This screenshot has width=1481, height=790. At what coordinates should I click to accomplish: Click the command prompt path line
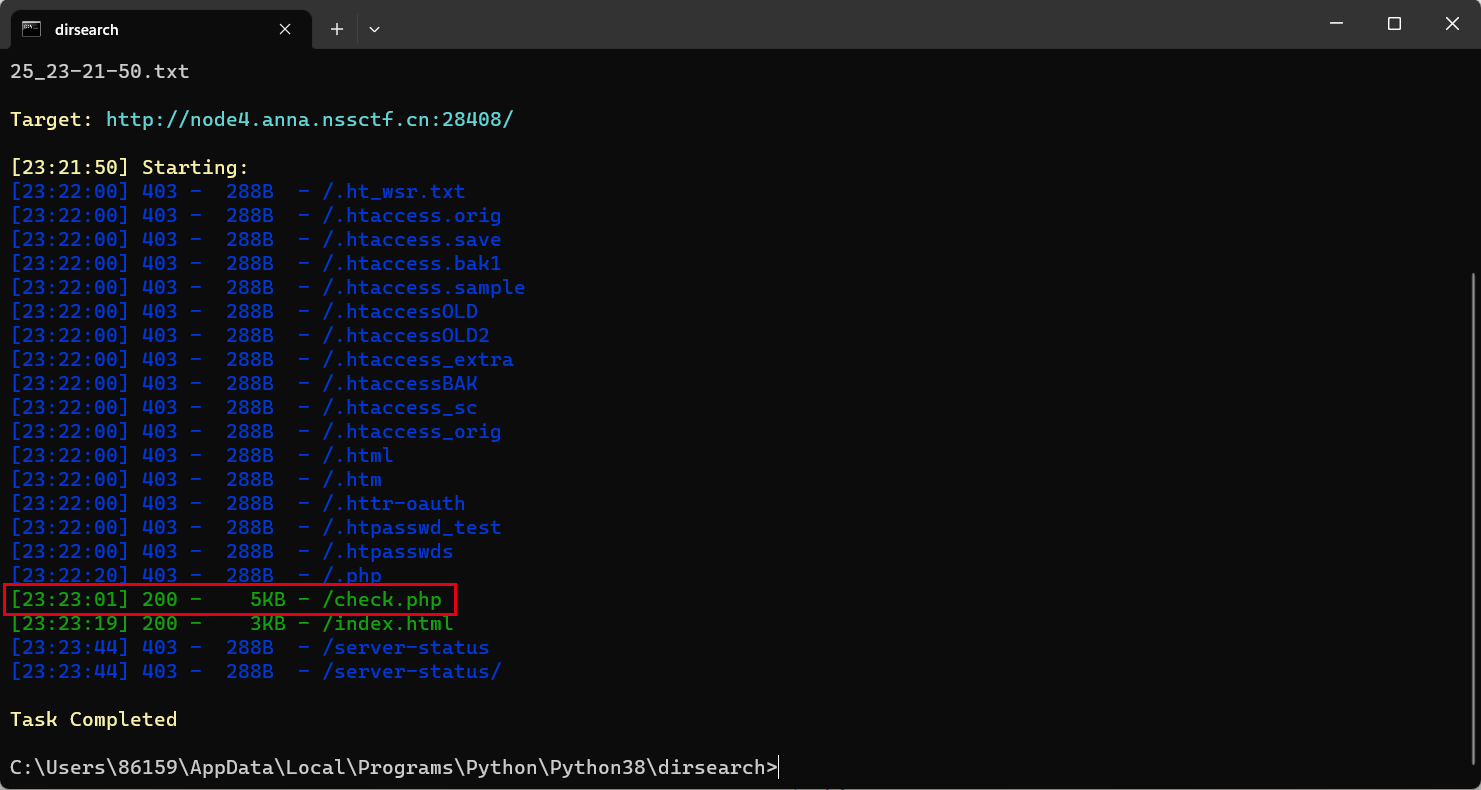[x=393, y=767]
